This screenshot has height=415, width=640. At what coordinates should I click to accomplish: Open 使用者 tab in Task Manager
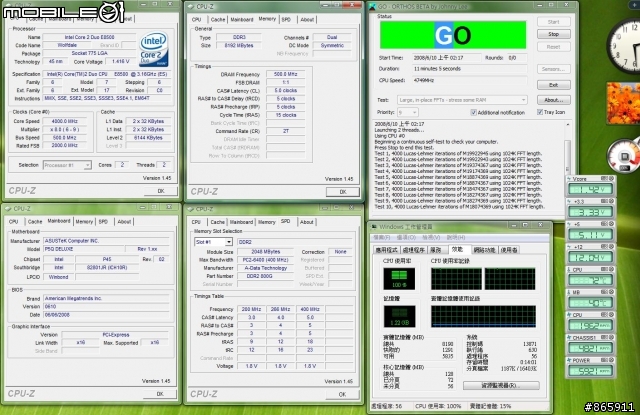tap(509, 250)
